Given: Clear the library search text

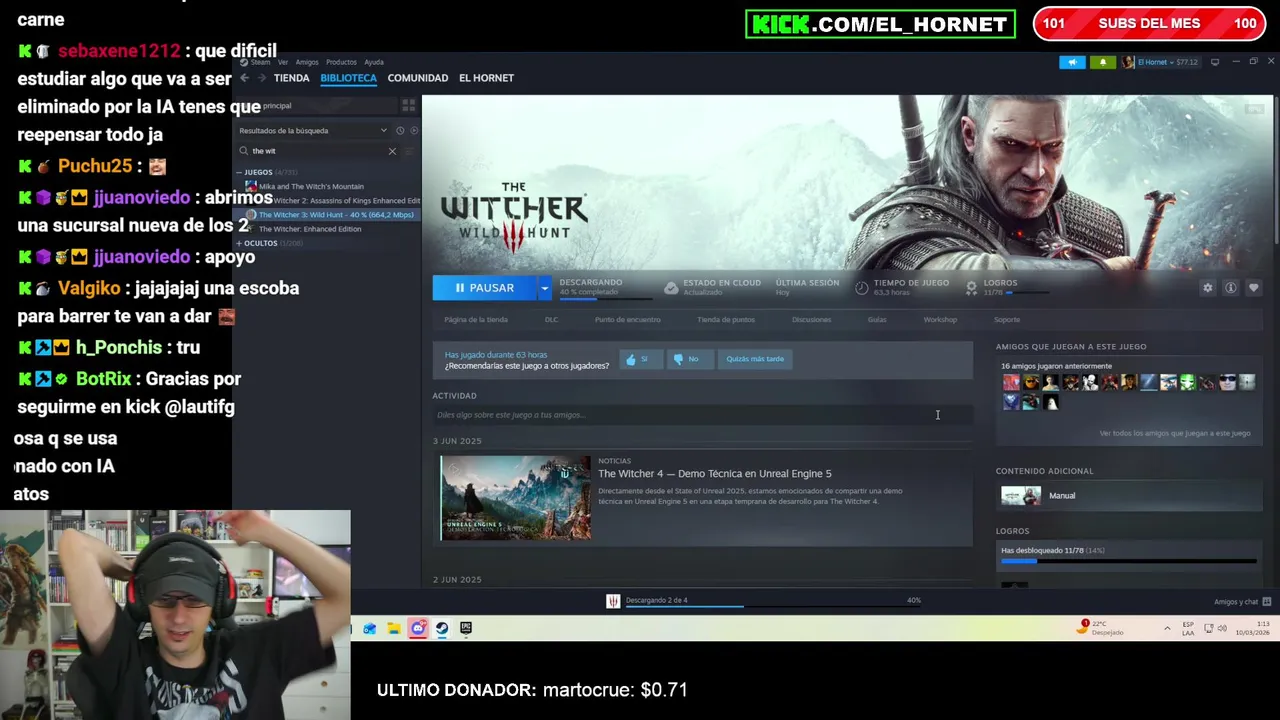Looking at the screenshot, I should click(392, 151).
